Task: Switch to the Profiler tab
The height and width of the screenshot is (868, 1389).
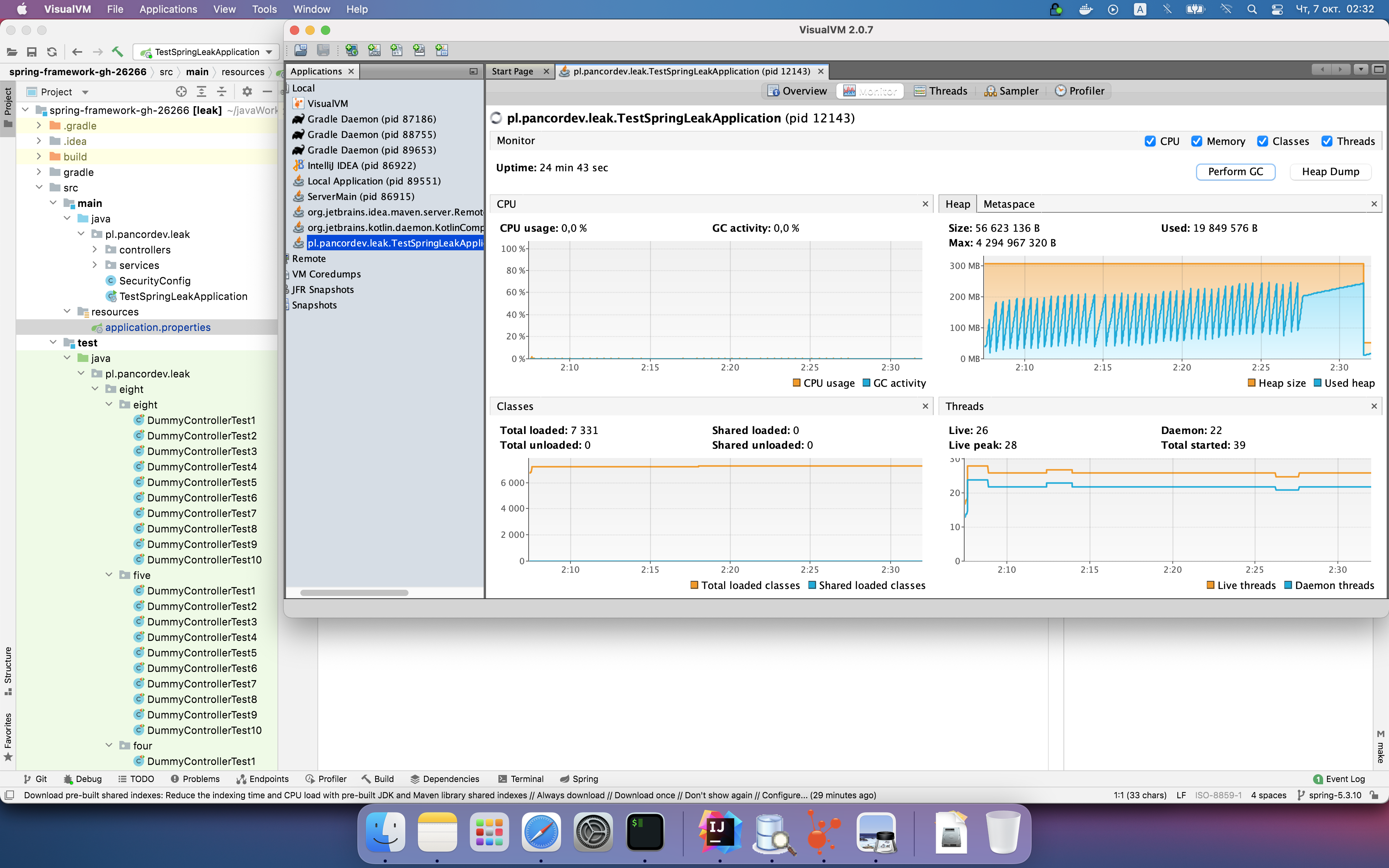Action: 1080,91
